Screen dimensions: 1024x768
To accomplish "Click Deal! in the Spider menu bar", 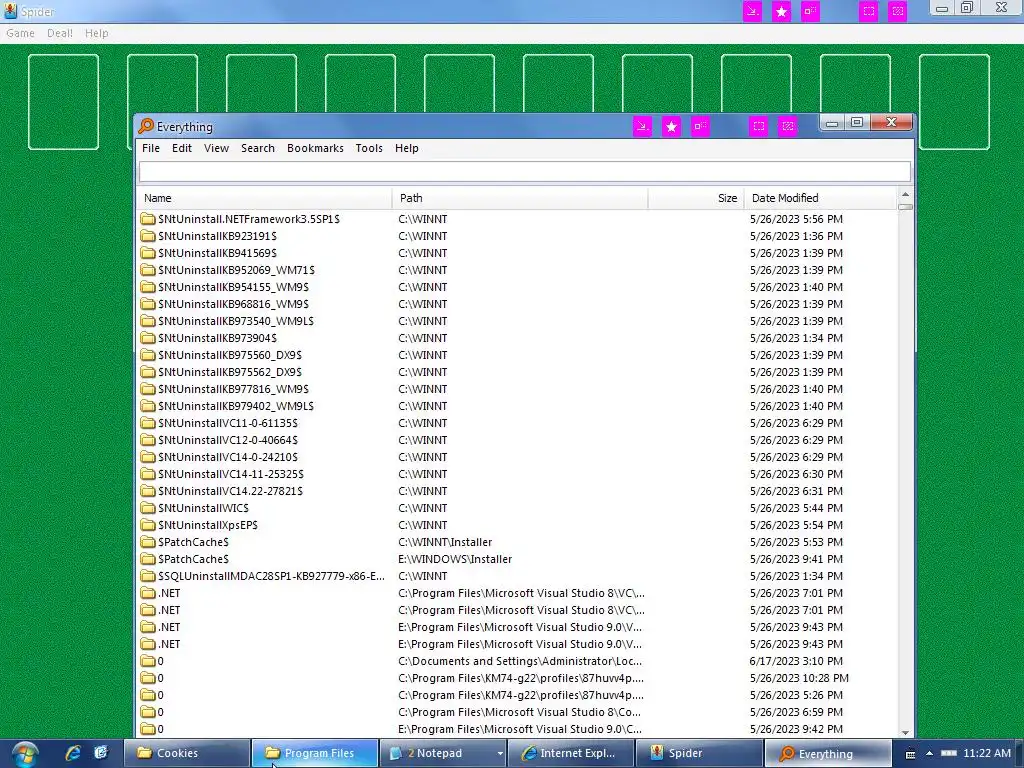I will (x=59, y=33).
